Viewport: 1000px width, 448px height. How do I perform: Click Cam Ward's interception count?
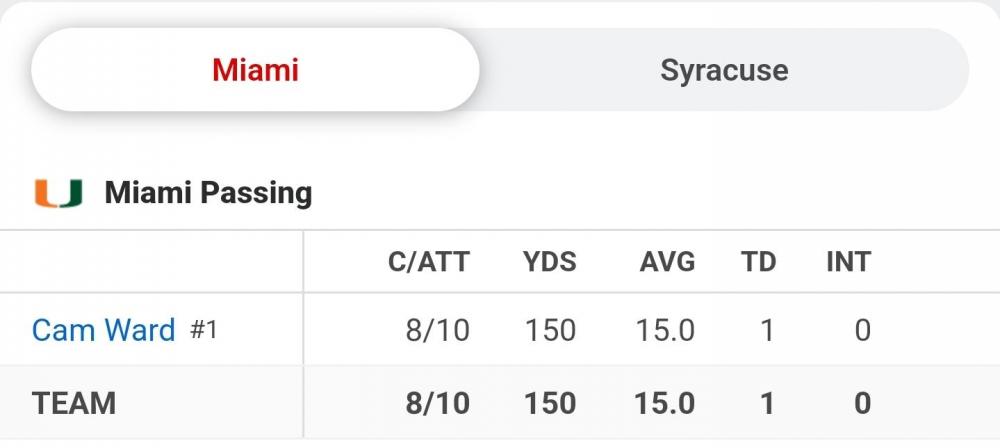862,330
